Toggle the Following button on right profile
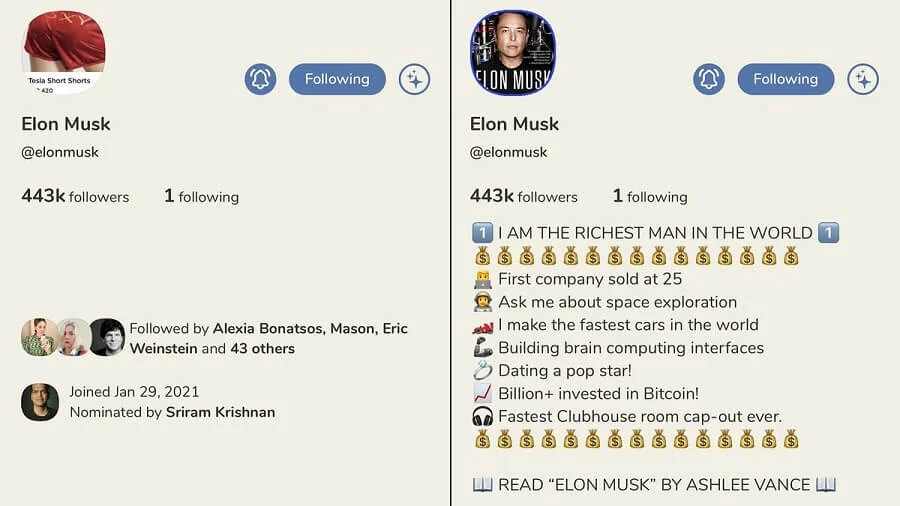Viewport: 900px width, 506px height. coord(786,79)
